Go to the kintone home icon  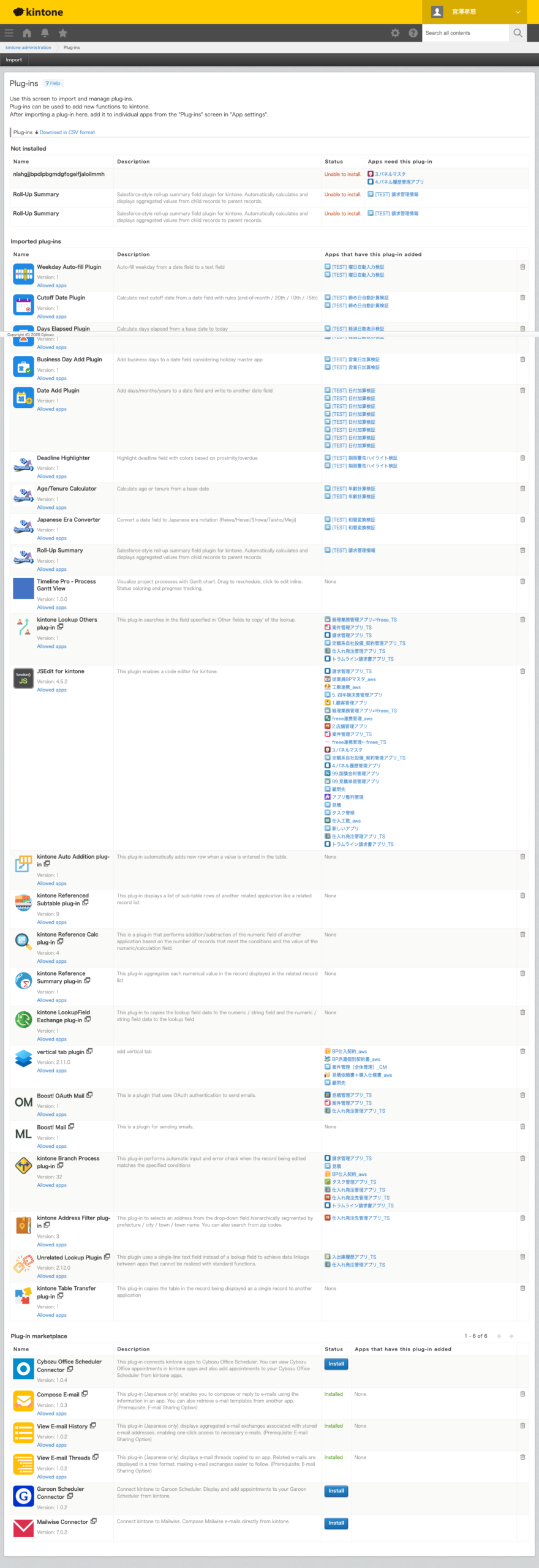coord(27,33)
